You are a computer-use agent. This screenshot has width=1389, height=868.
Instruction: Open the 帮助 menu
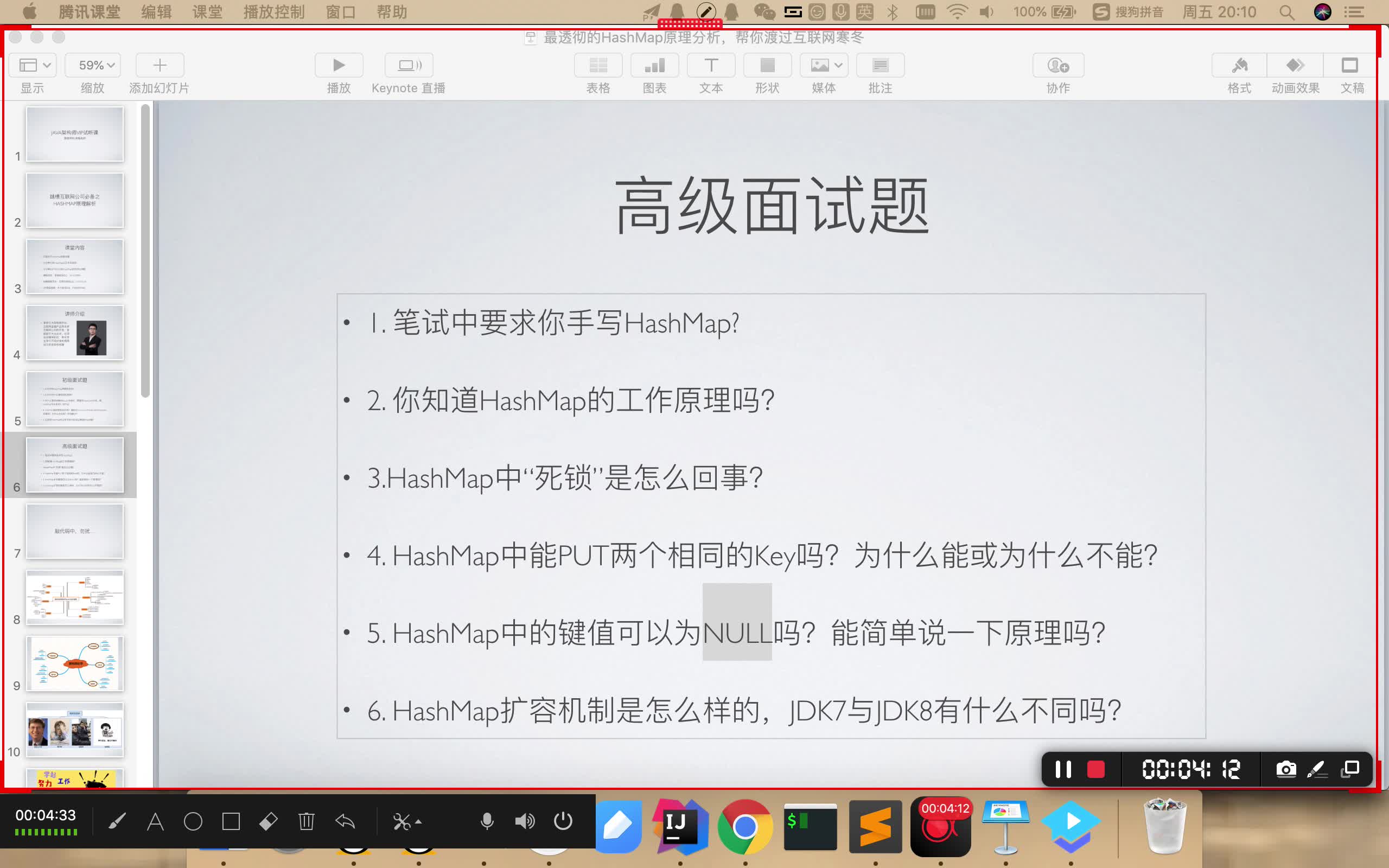pos(392,12)
